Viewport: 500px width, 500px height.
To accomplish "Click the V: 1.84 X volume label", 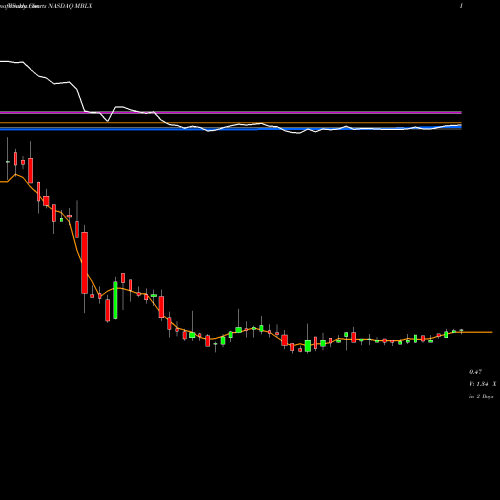I will click(482, 384).
